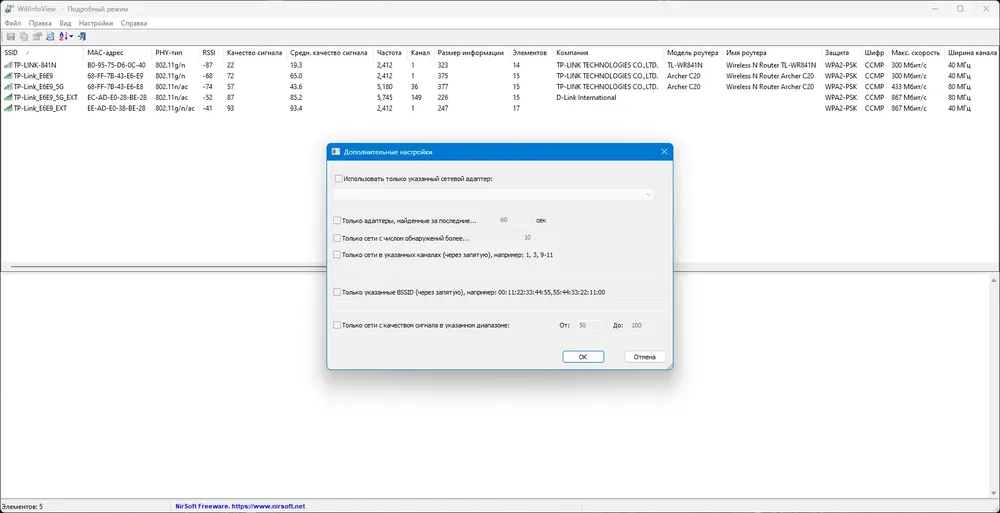Sort by the Компания column header

pyautogui.click(x=608, y=53)
